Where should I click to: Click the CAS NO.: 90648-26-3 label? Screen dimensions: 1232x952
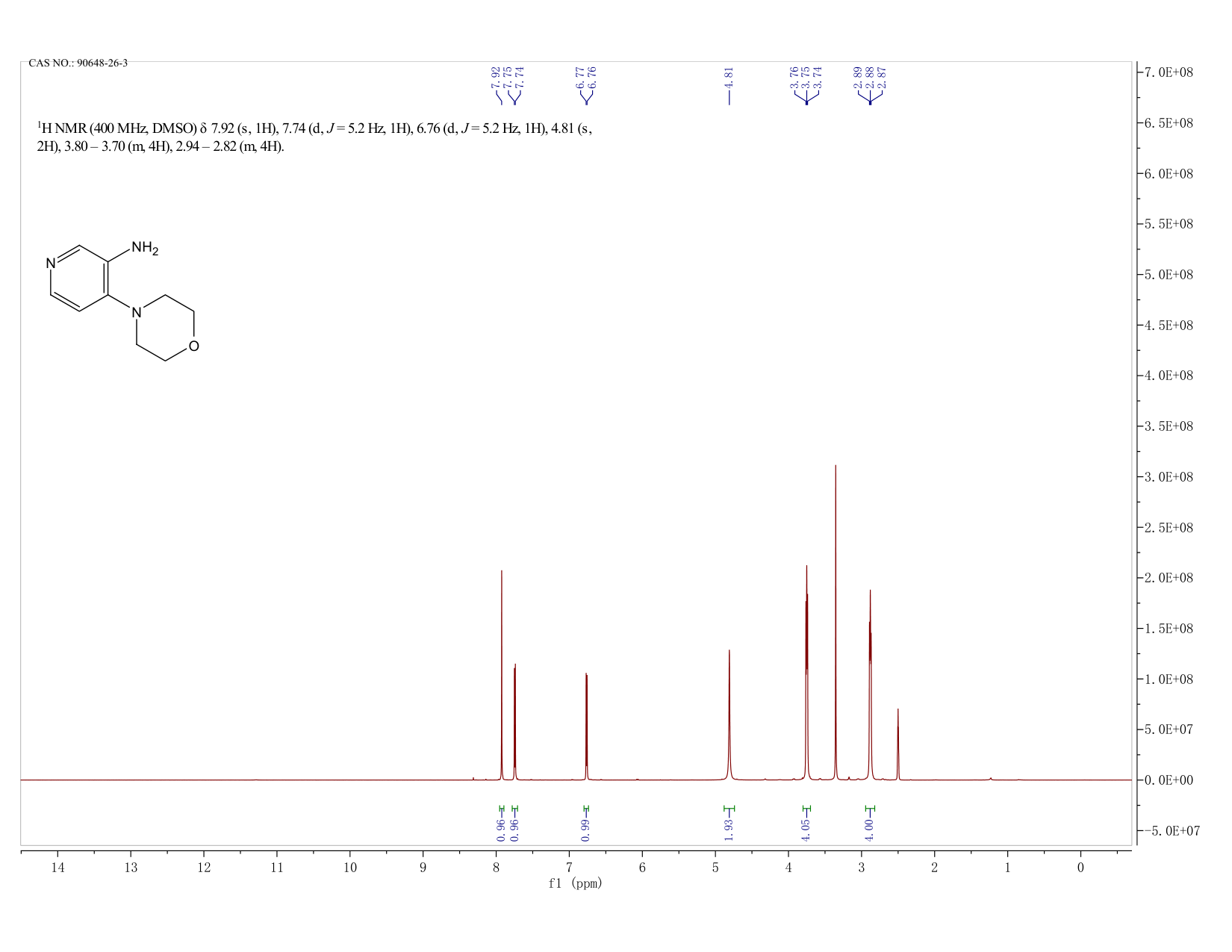coord(78,63)
